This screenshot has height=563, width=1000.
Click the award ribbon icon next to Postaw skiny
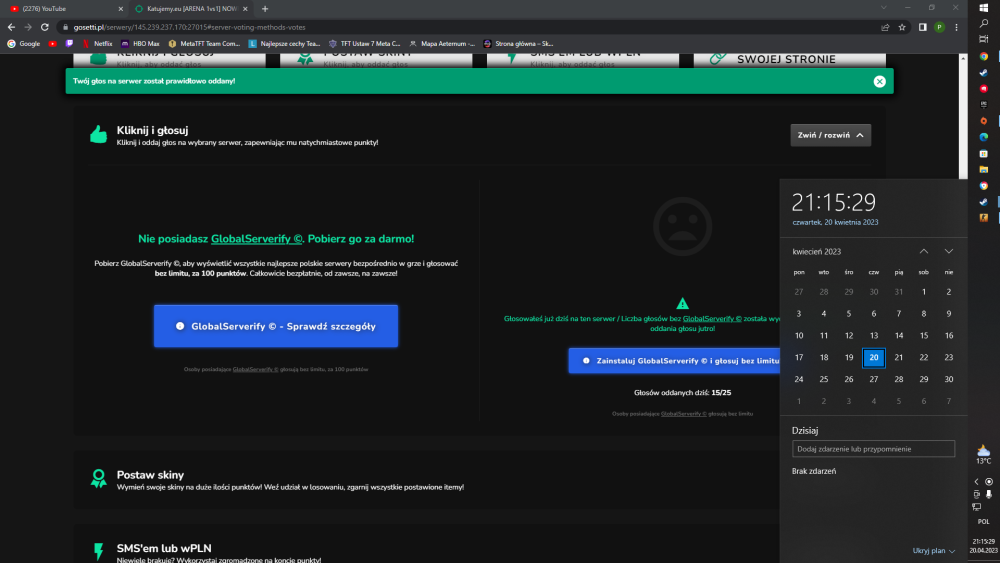(98, 479)
